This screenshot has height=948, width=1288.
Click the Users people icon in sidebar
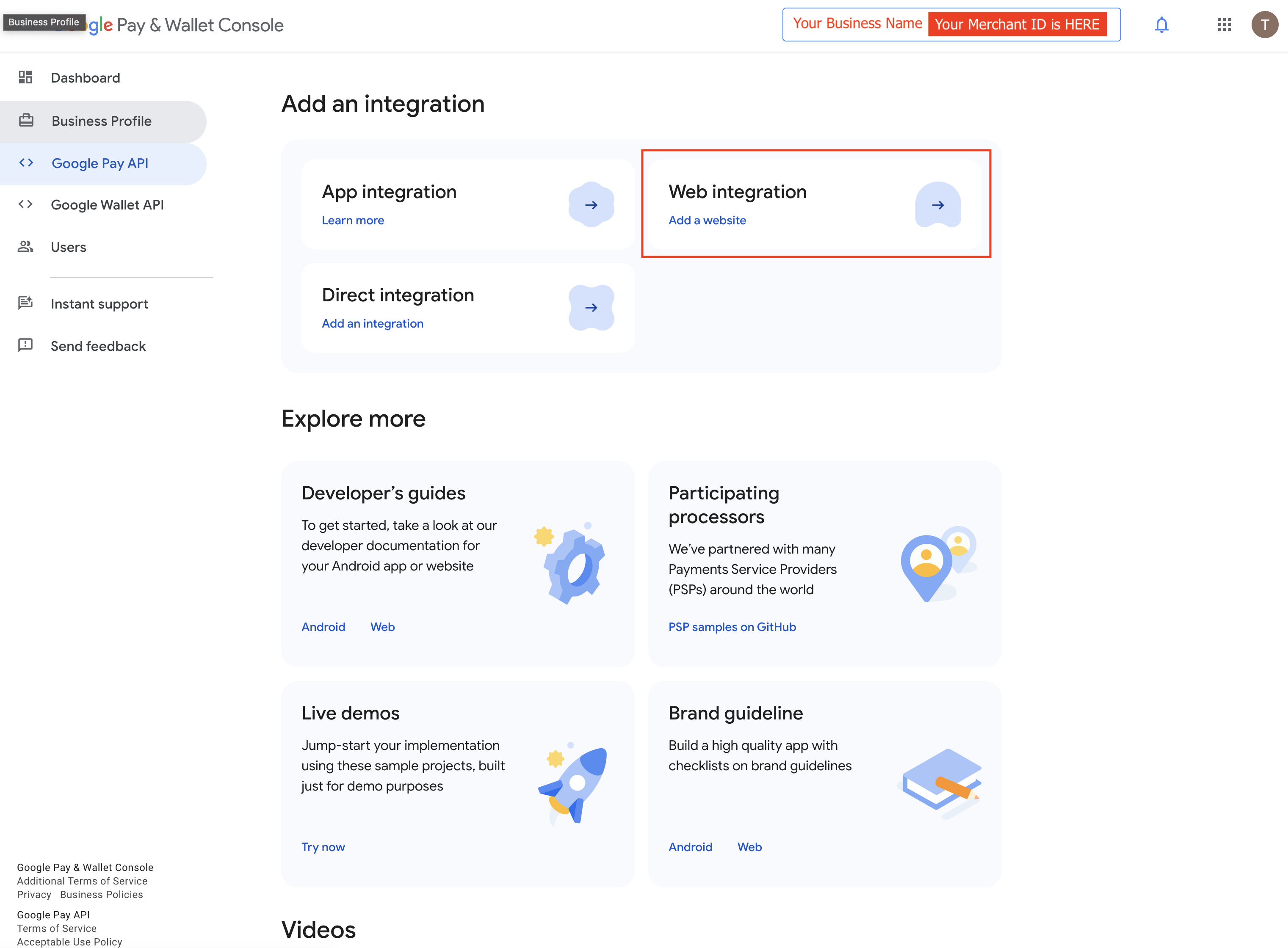tap(25, 247)
